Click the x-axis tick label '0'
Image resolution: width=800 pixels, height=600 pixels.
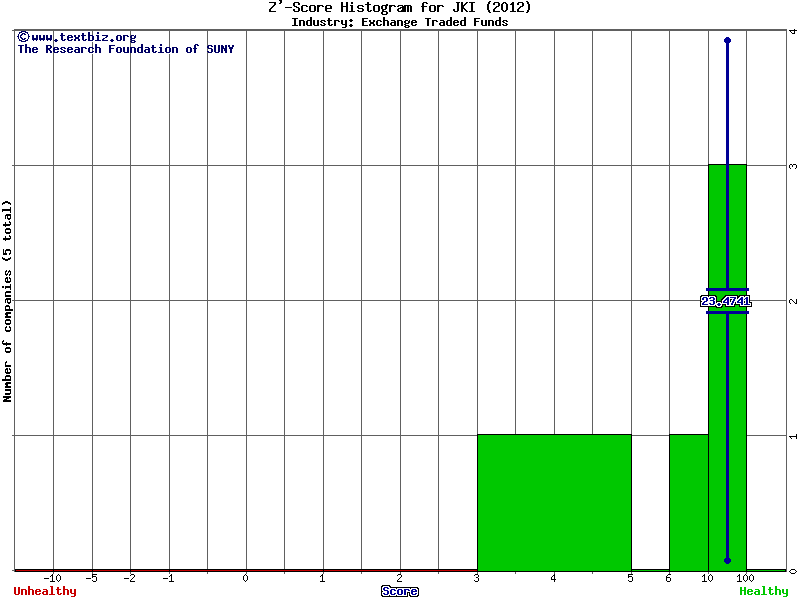tap(246, 578)
